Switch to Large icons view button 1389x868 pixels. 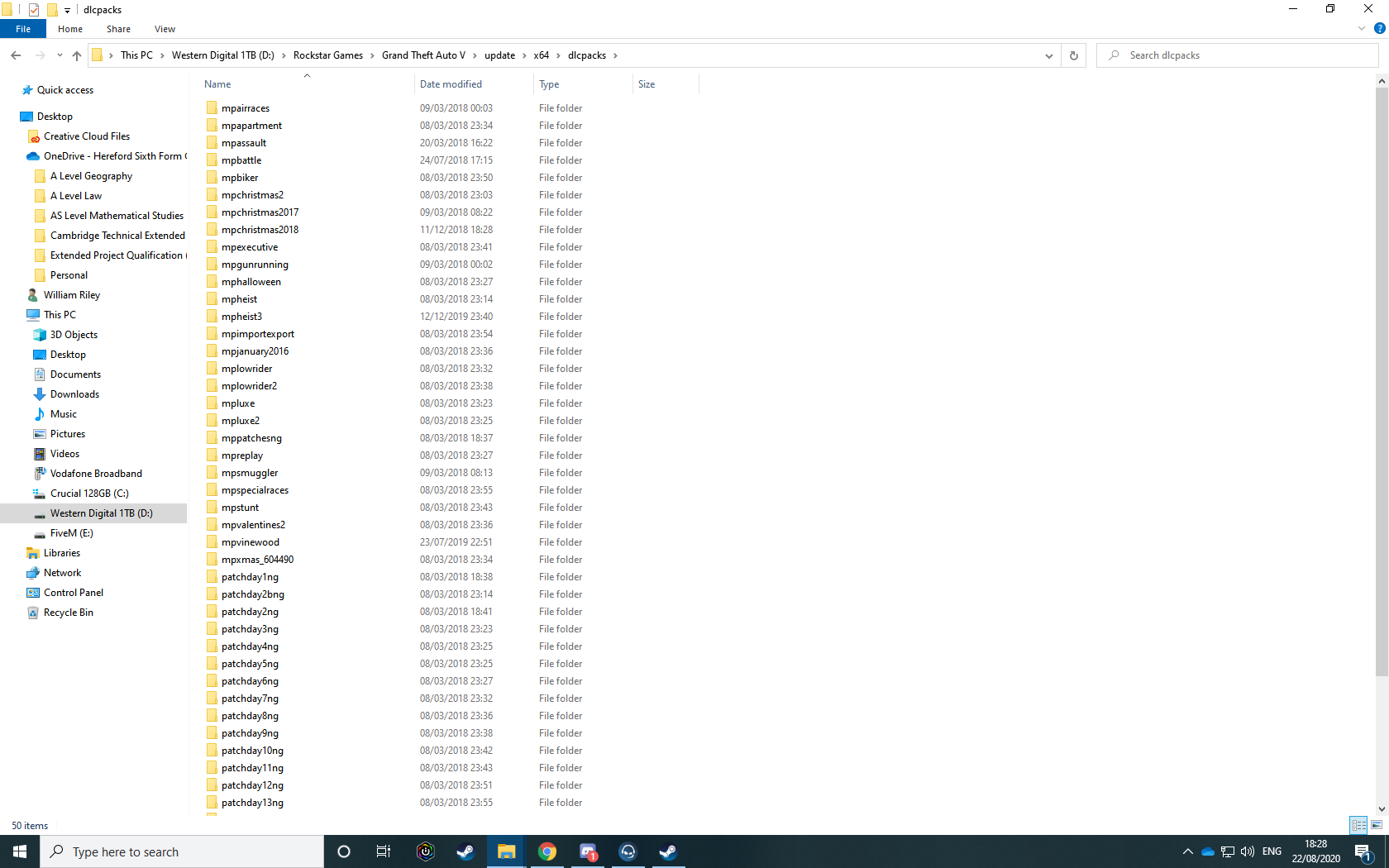pyautogui.click(x=1377, y=825)
